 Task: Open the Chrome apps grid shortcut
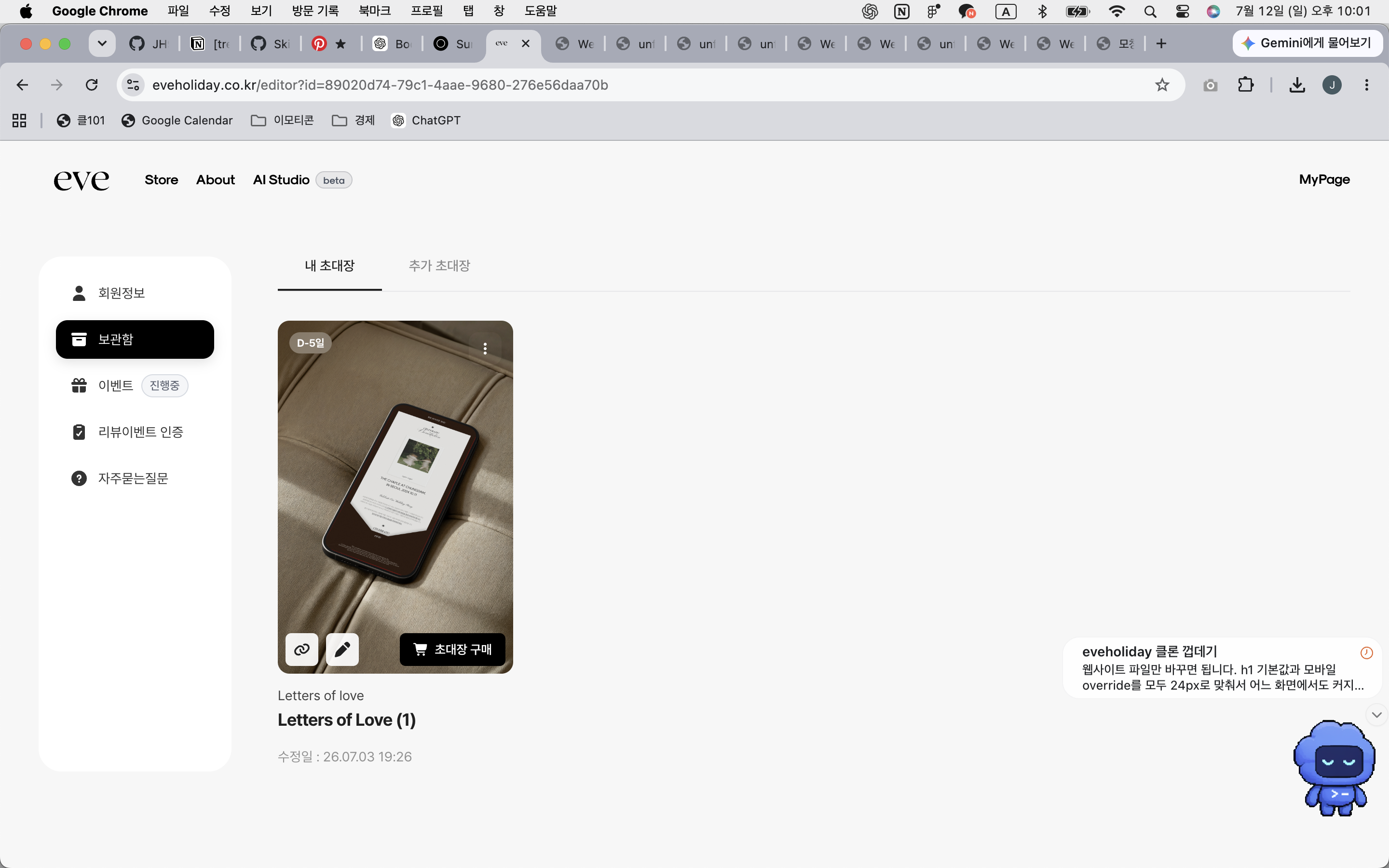tap(19, 121)
